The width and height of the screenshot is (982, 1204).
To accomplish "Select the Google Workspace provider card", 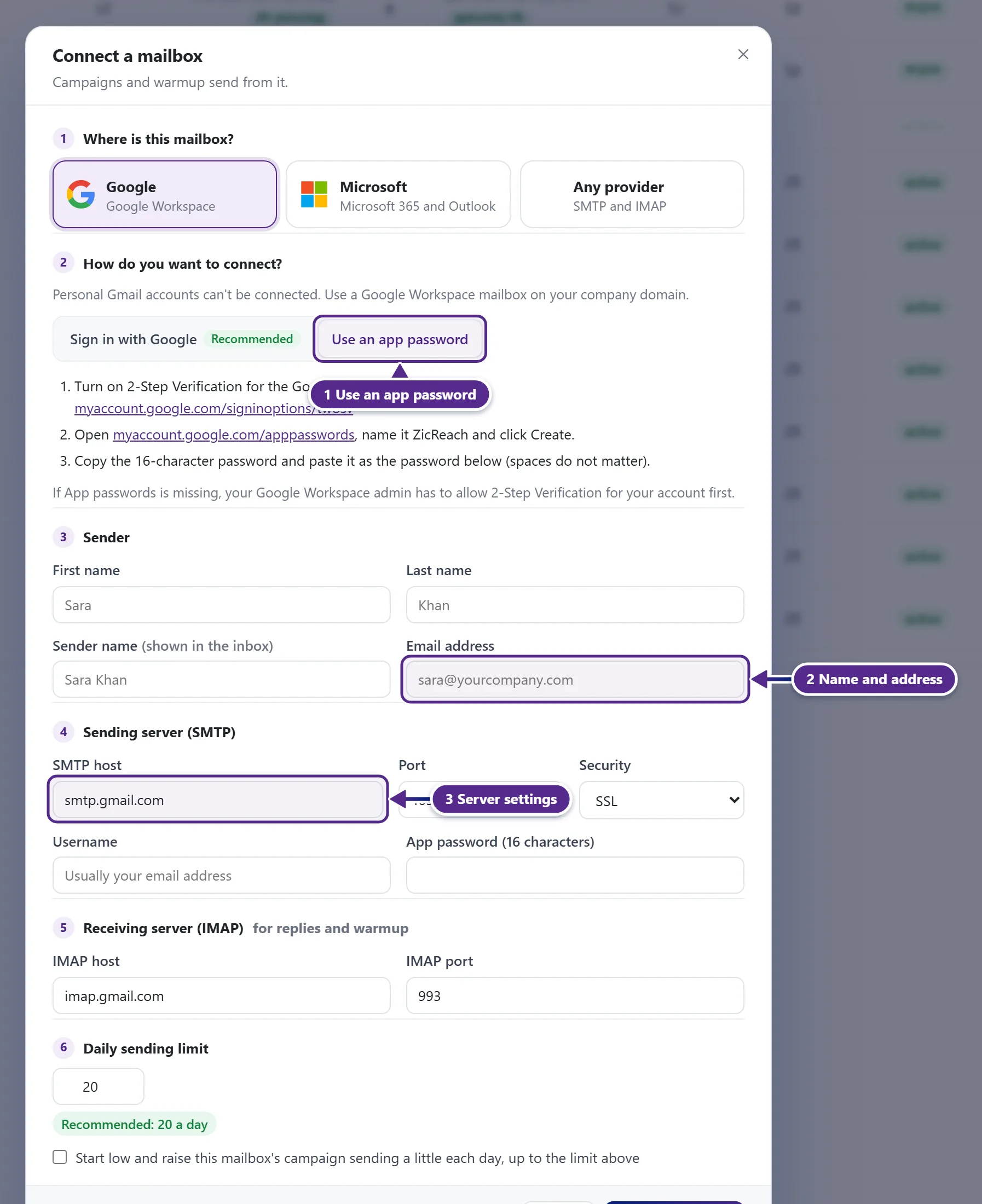I will pyautogui.click(x=165, y=194).
